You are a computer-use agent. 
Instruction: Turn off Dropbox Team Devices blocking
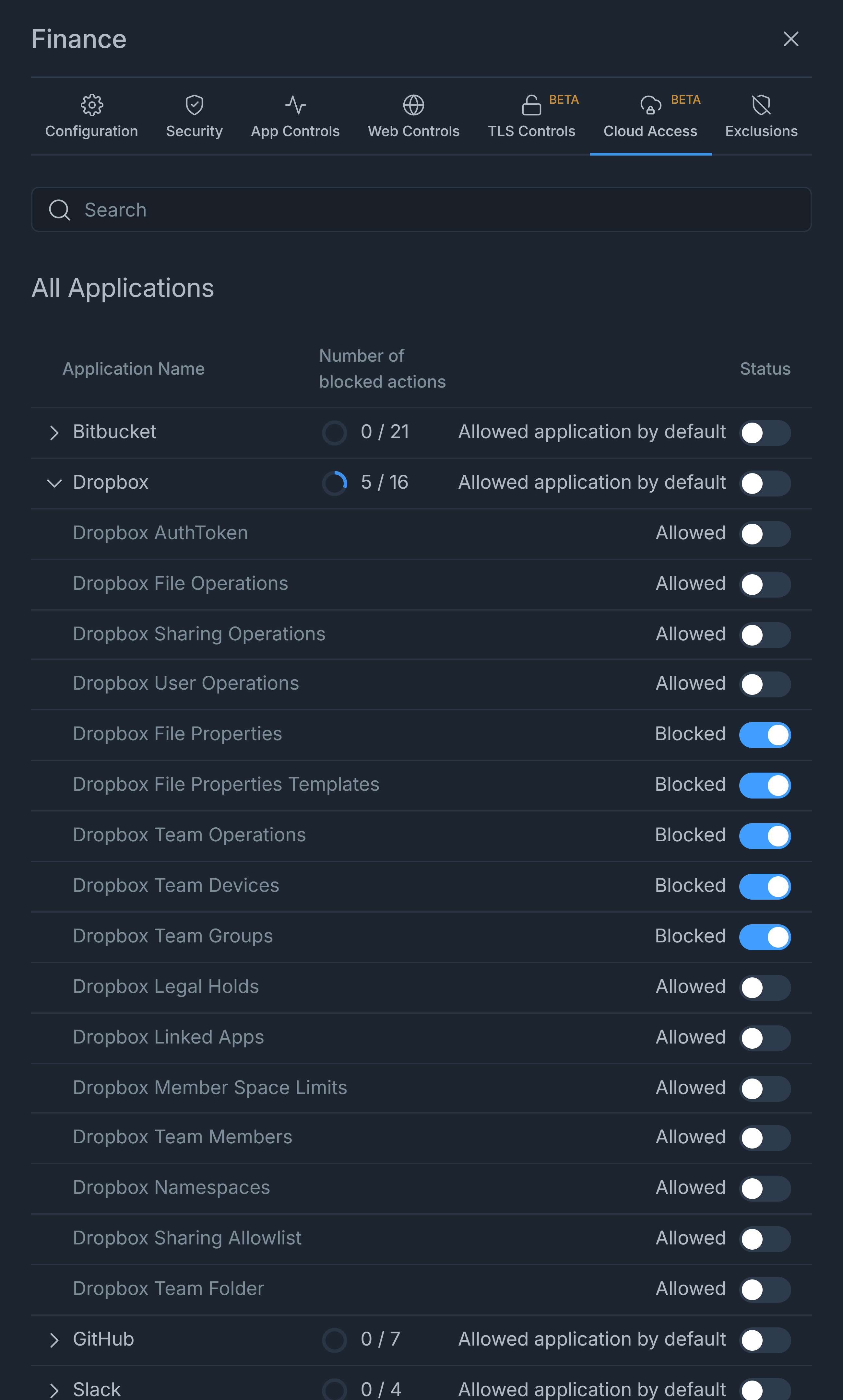click(x=764, y=886)
